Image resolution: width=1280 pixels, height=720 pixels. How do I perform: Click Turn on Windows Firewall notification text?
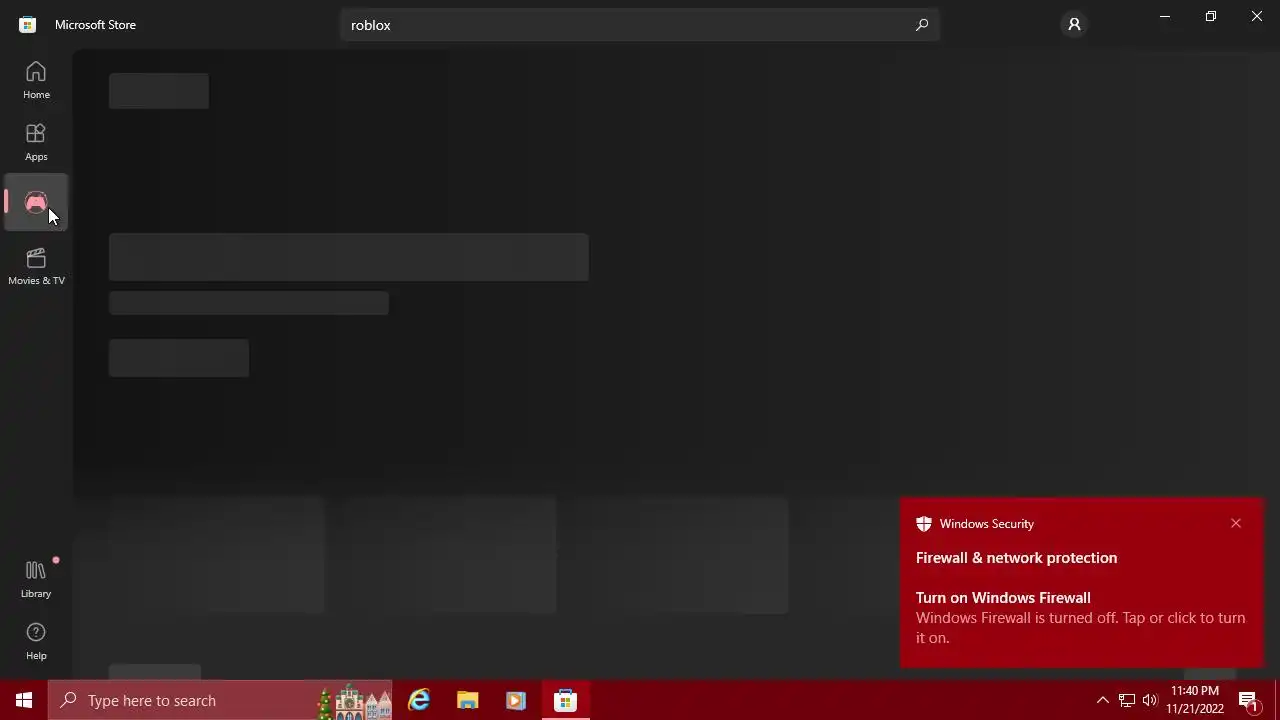coord(1003,597)
